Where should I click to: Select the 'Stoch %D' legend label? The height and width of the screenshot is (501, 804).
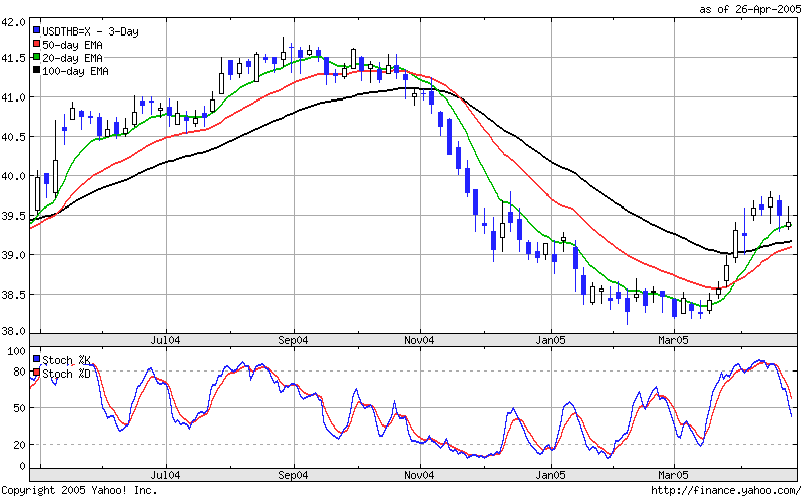tap(66, 373)
